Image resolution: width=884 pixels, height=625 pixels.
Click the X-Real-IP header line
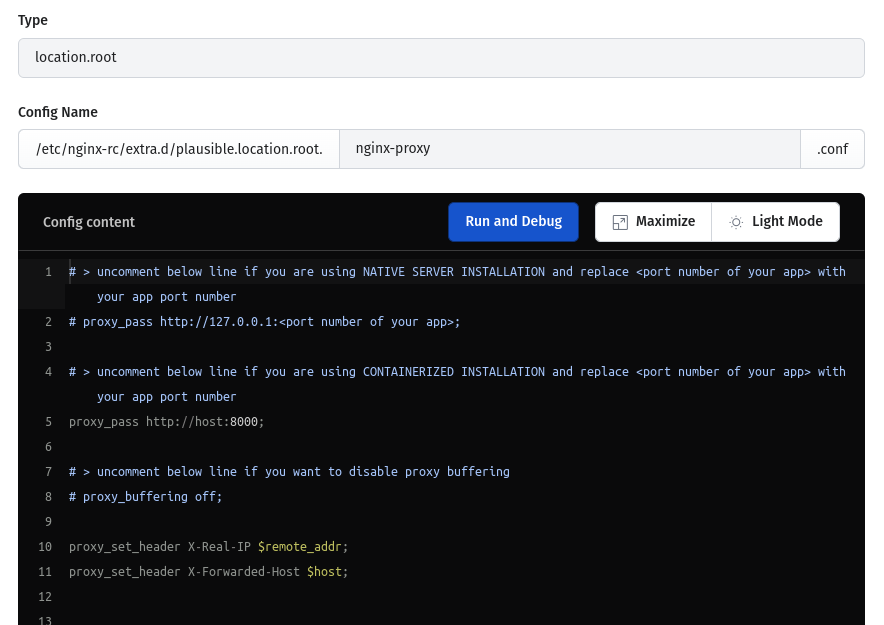209,547
